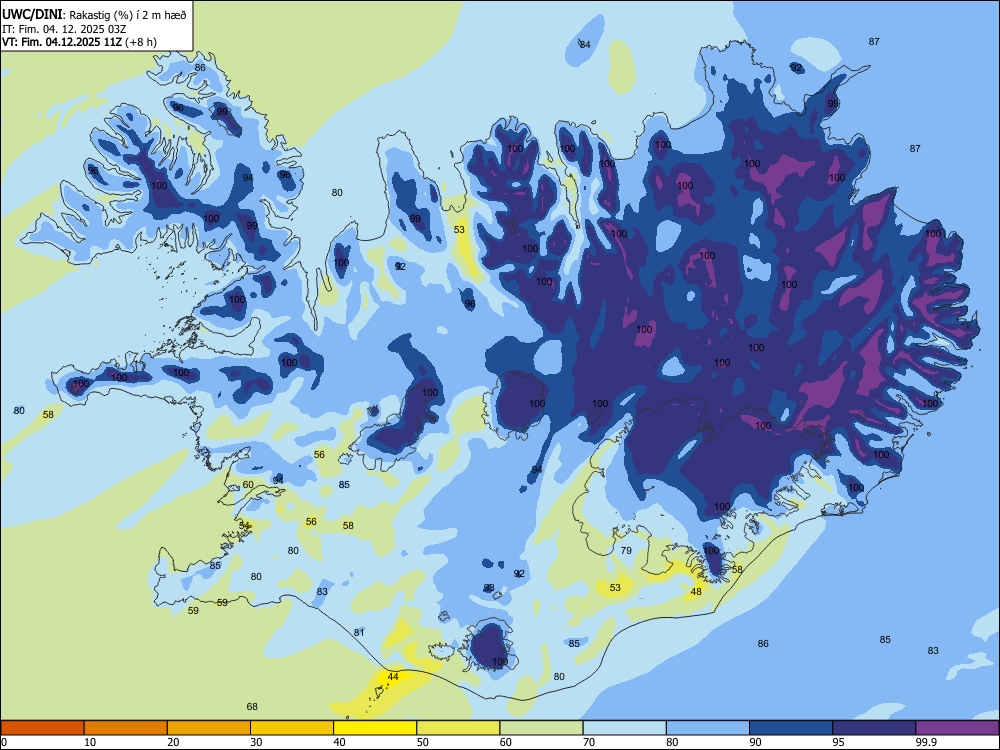
Task: Click the '79' humidity value on the map
Action: [626, 550]
